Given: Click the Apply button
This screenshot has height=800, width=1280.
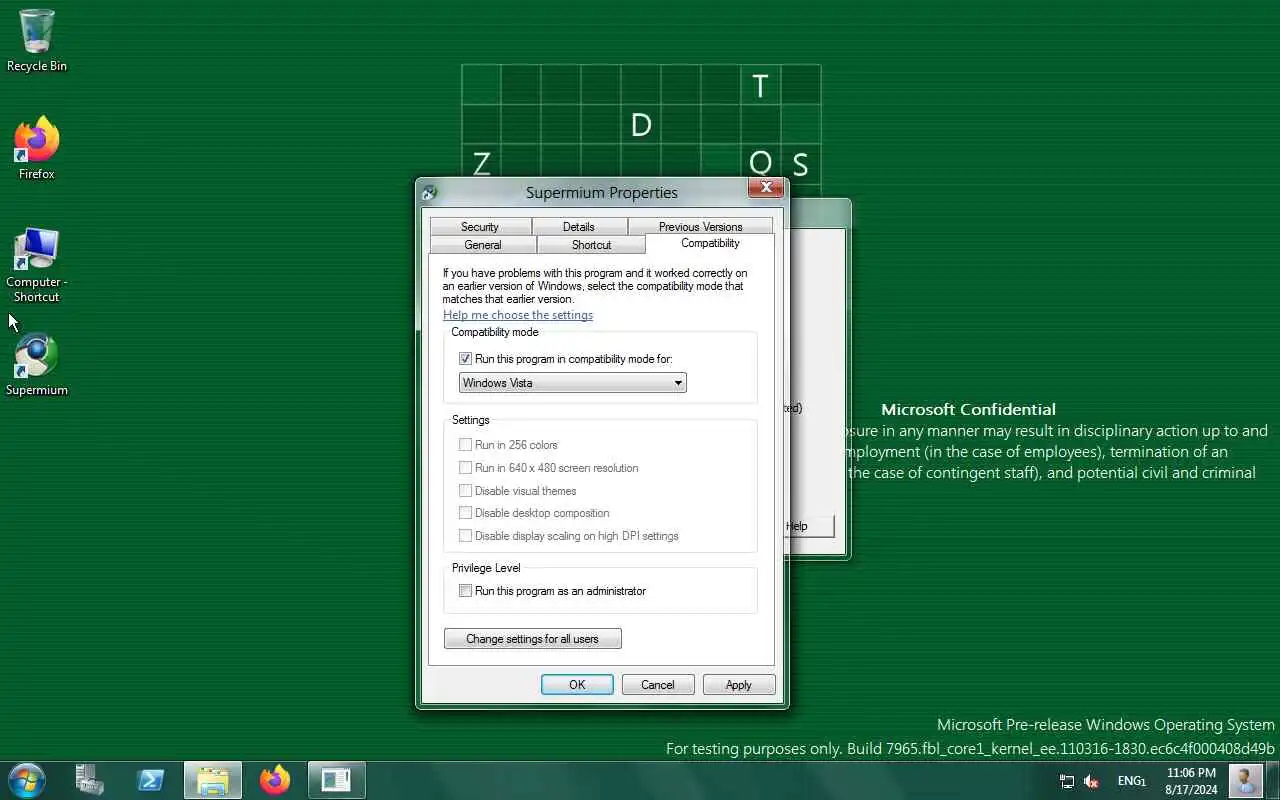Looking at the screenshot, I should (739, 685).
